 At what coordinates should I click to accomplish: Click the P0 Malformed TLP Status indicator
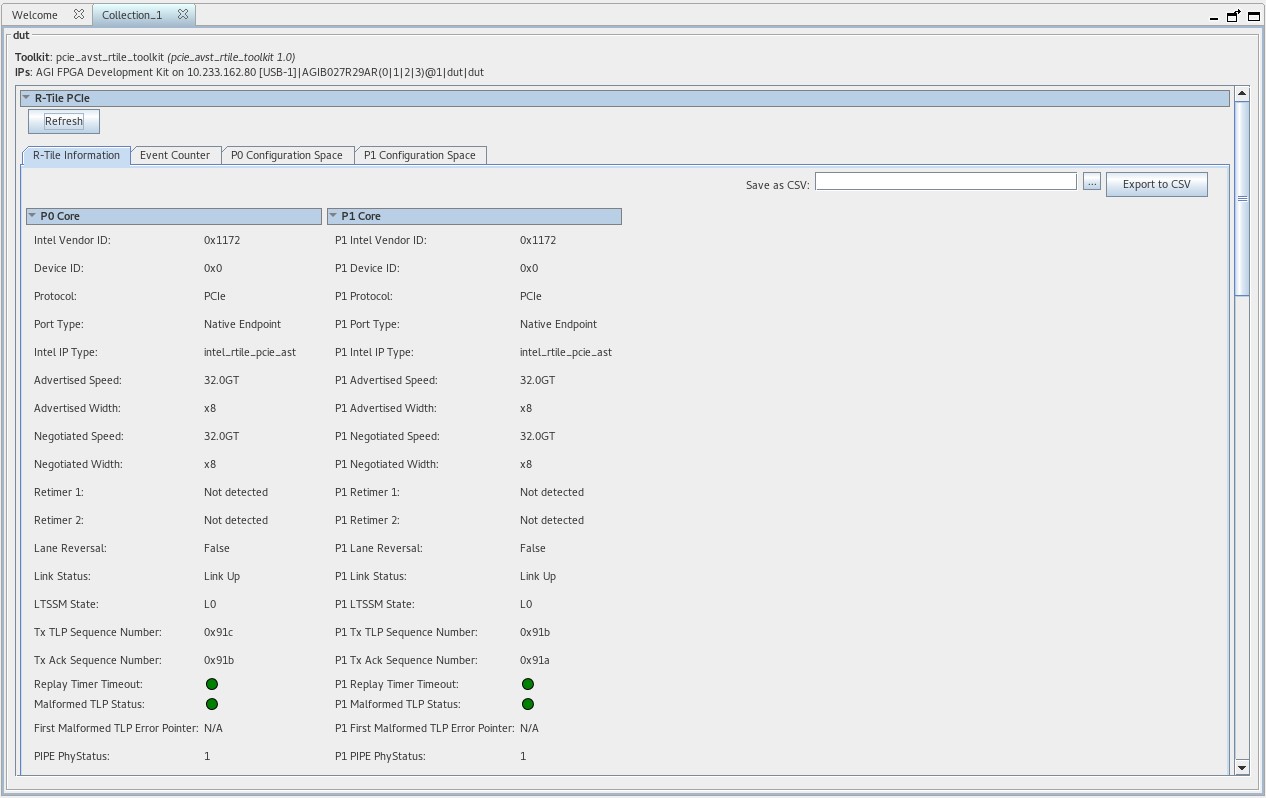click(212, 704)
